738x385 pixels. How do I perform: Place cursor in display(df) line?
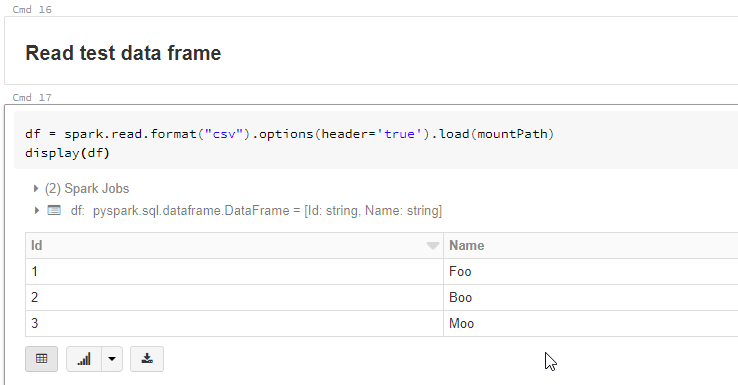coord(67,153)
